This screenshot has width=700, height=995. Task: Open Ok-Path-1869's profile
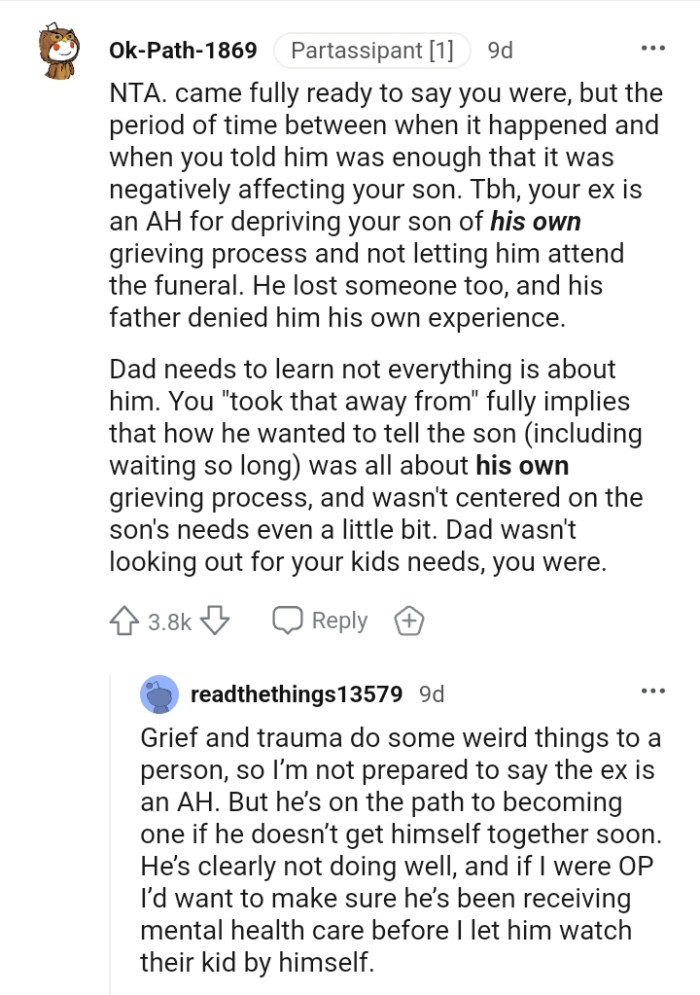182,47
